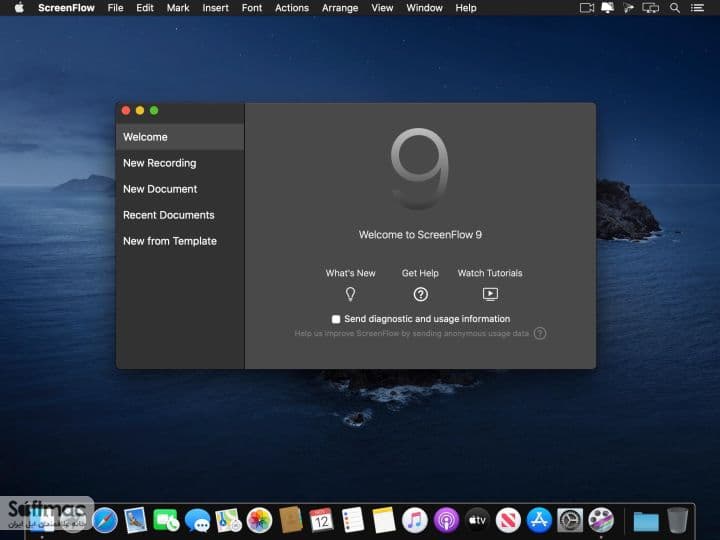Open Safari from the dock
This screenshot has width=720, height=540.
click(x=105, y=521)
